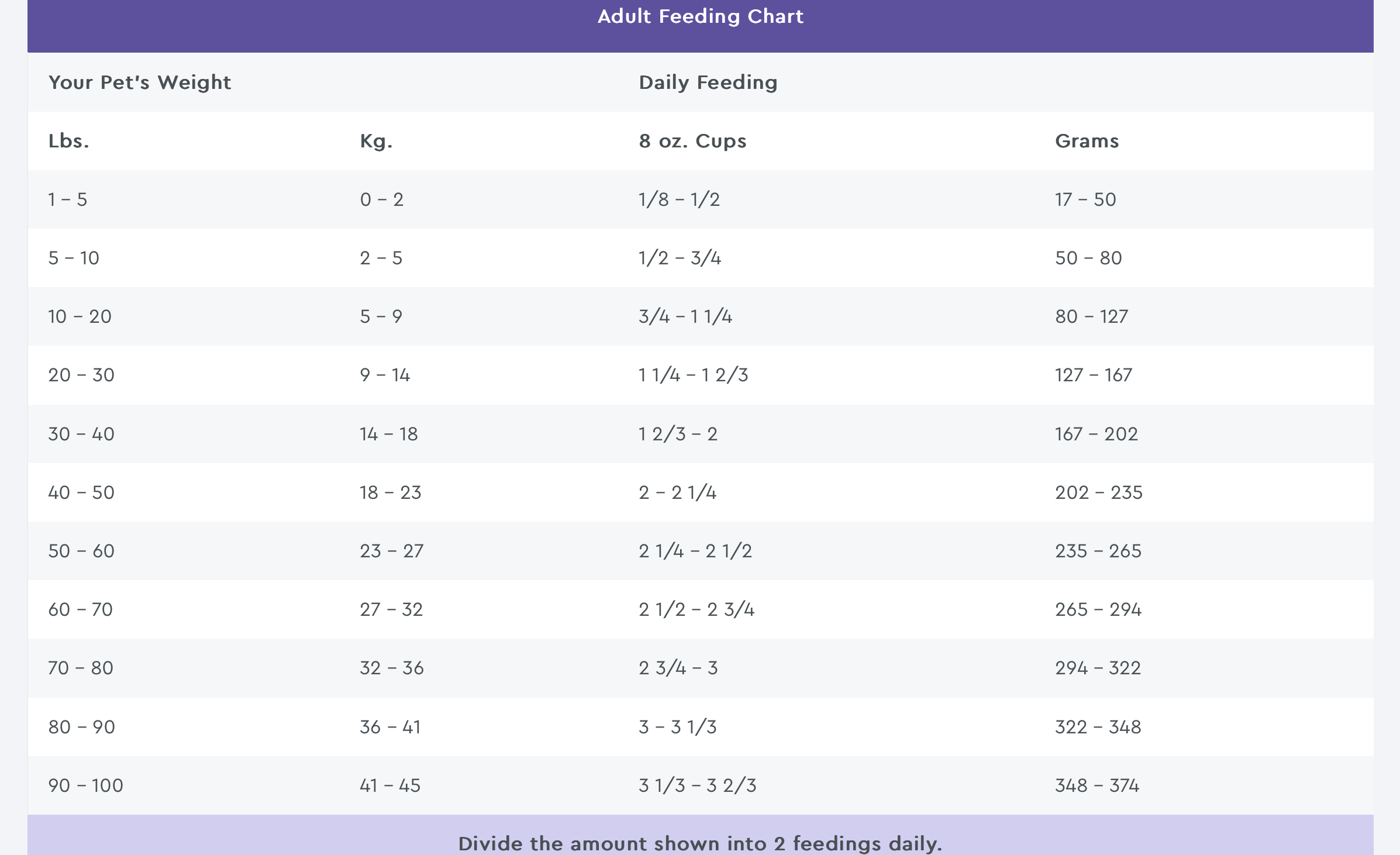
Task: Click the '2 3/4 – 3' cups cell
Action: [678, 668]
